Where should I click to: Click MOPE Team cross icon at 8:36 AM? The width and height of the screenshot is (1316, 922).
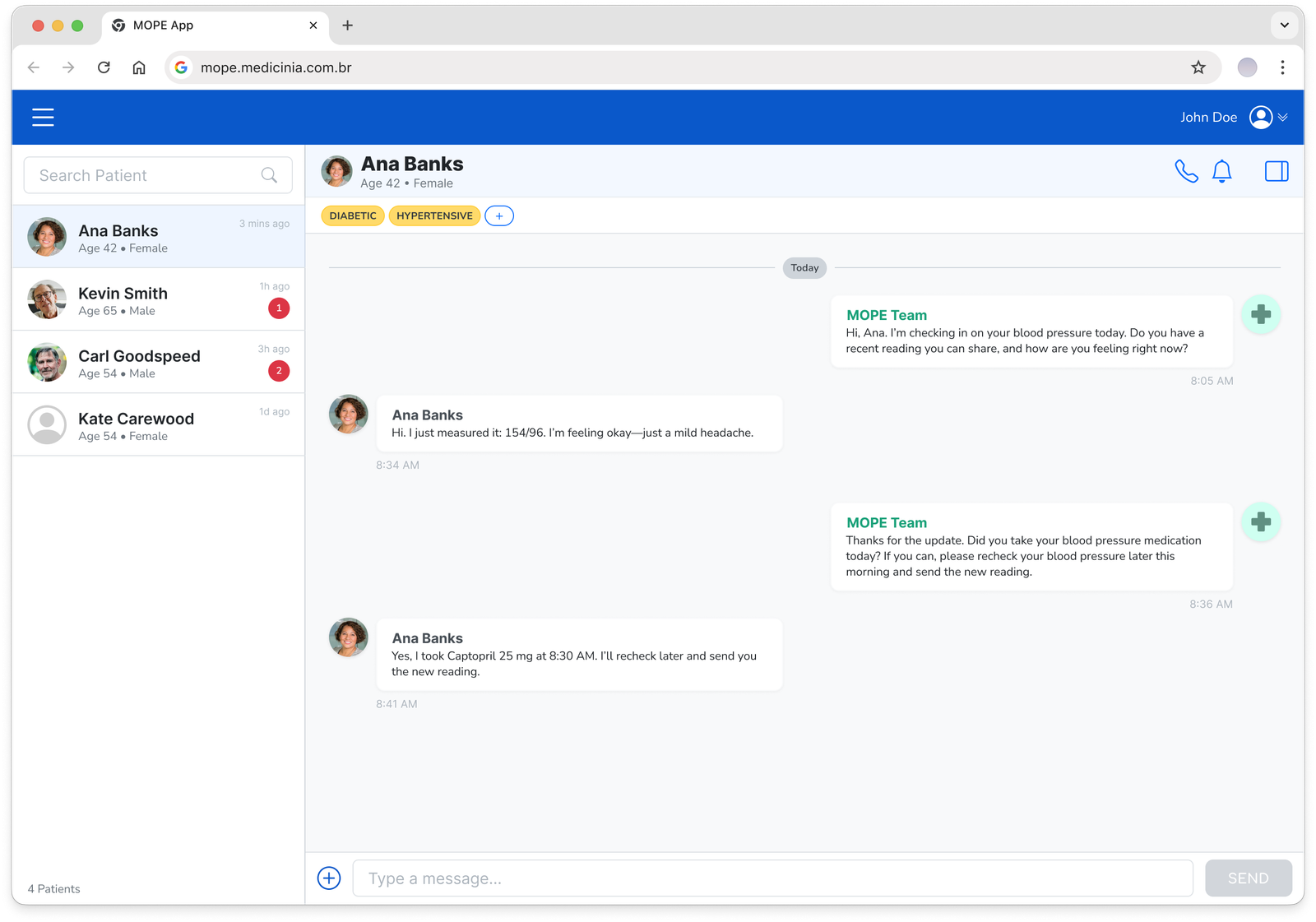[x=1261, y=522]
